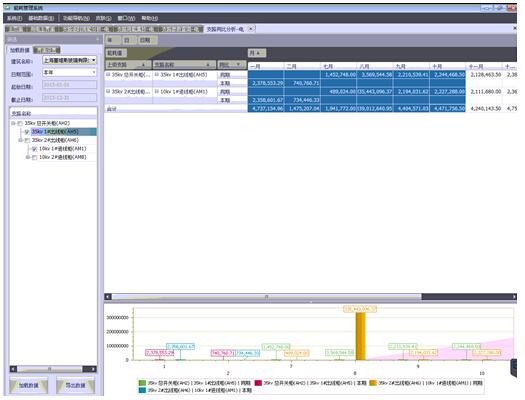525x400 pixels.
Task: Toggle the 10kv 1#进线柜(AM1) checkbox
Action: tap(34, 149)
